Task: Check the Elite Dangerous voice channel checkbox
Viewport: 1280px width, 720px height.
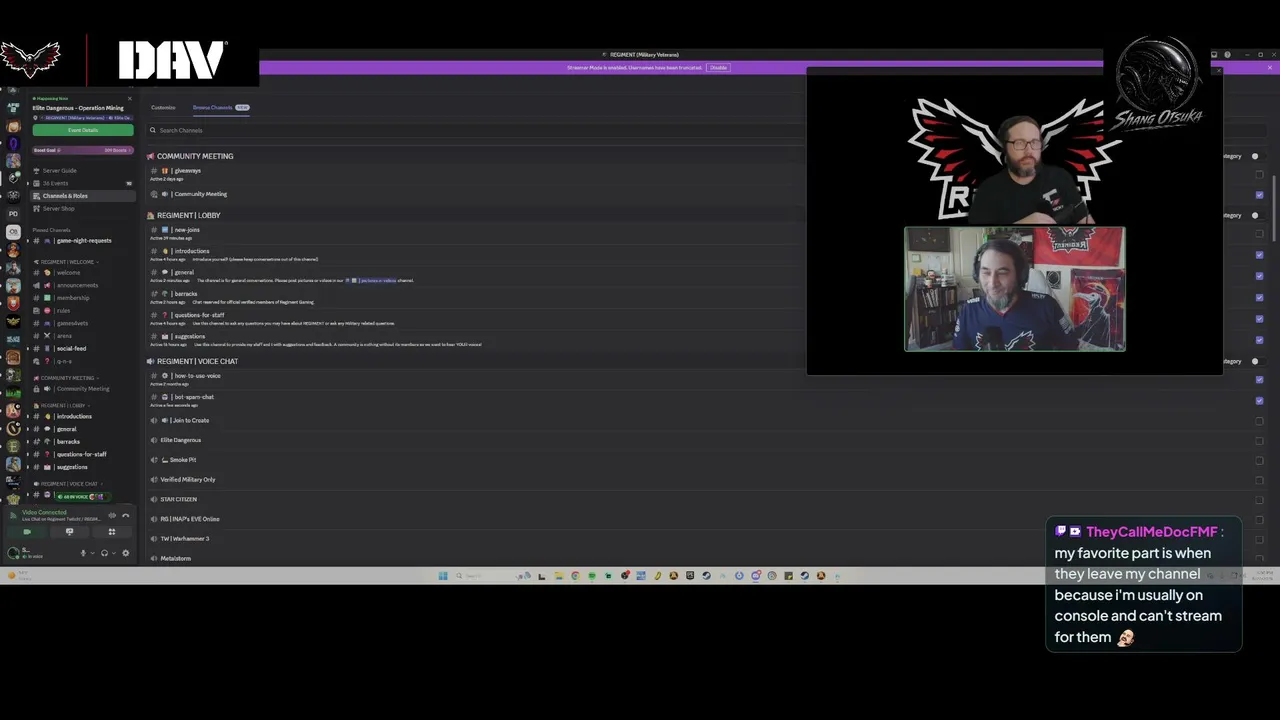Action: [x=1259, y=440]
